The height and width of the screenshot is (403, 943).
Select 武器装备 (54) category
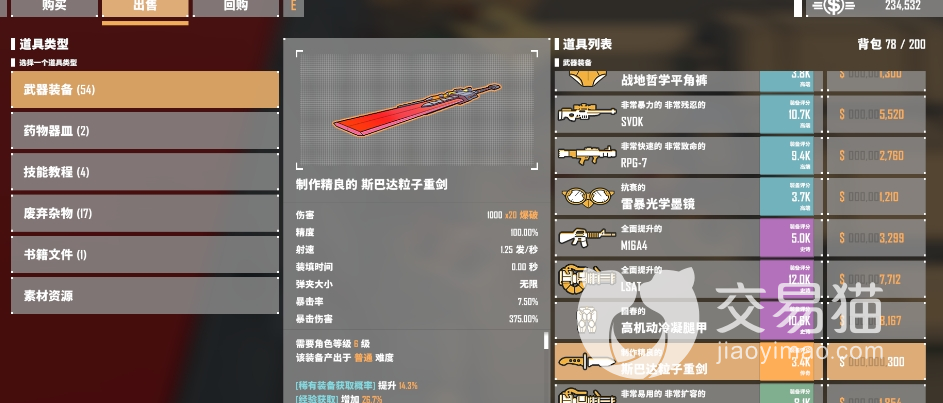pyautogui.click(x=145, y=90)
